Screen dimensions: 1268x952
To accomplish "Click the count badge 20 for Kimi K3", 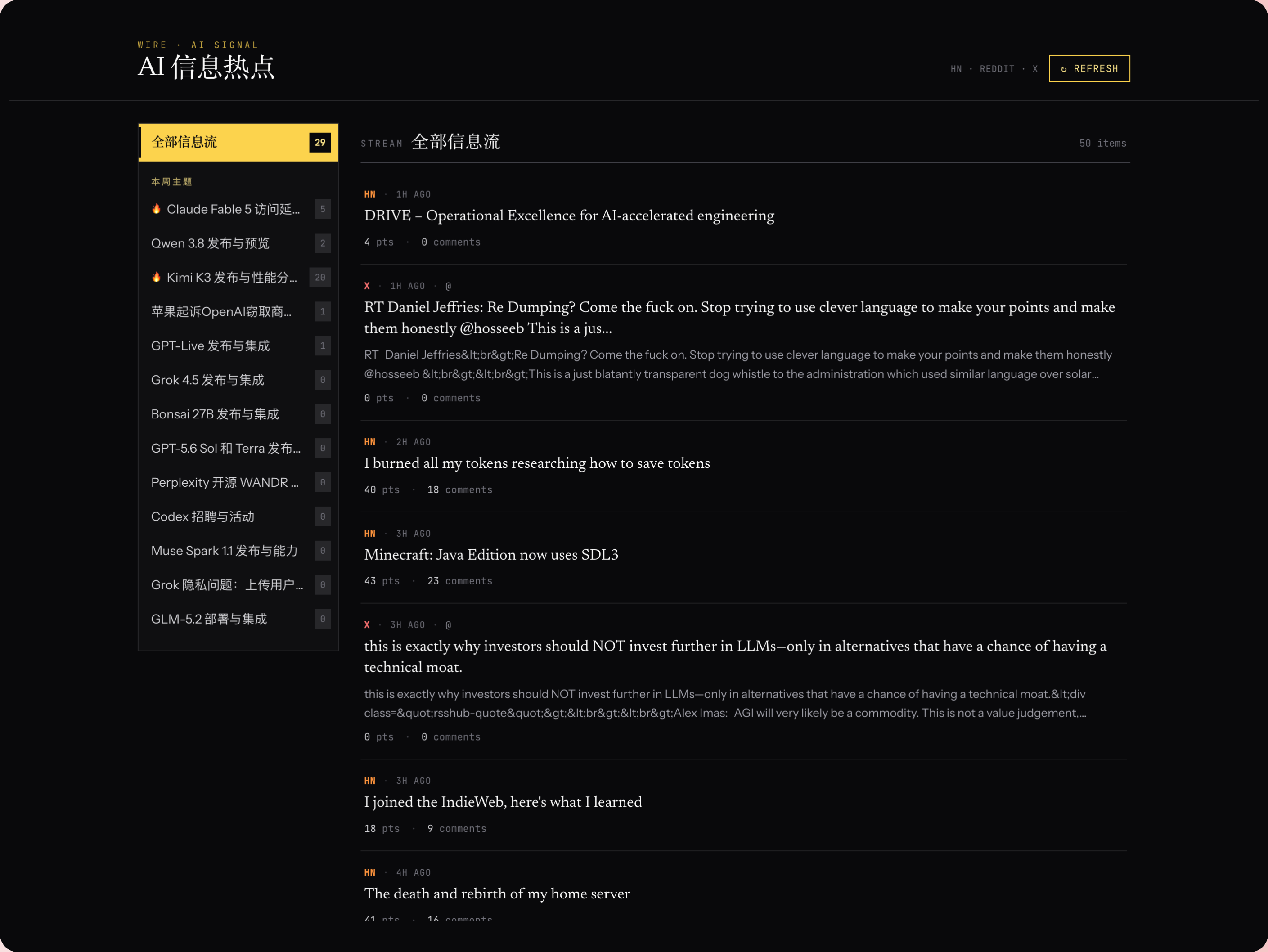I will tap(320, 278).
